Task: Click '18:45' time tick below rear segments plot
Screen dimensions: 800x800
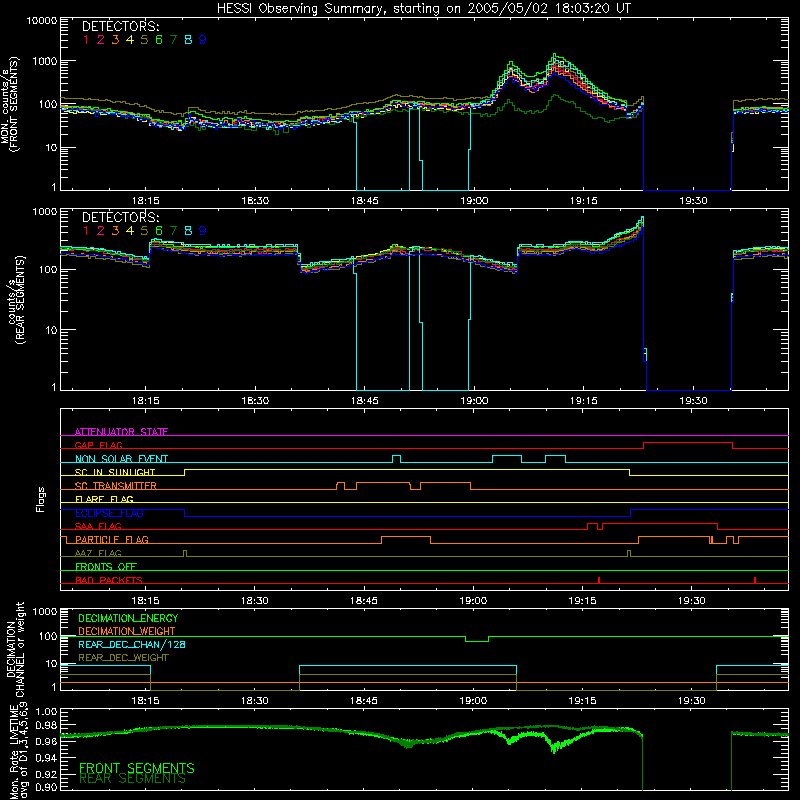Action: (364, 401)
